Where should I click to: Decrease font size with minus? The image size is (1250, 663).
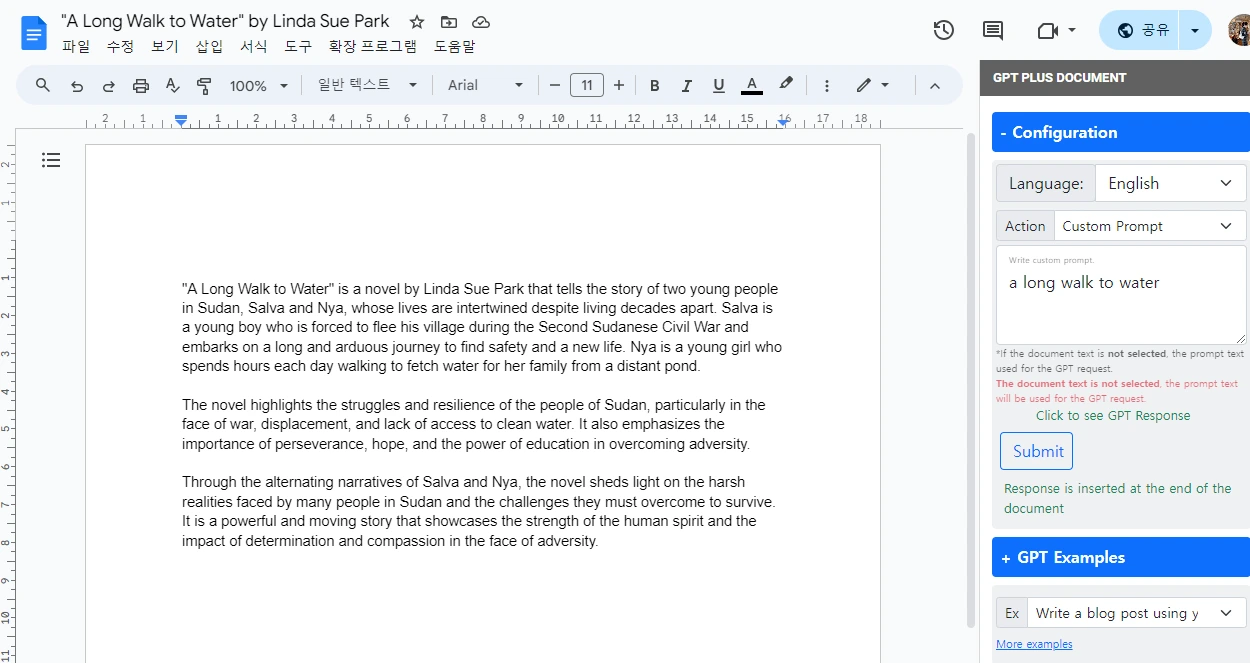[555, 85]
